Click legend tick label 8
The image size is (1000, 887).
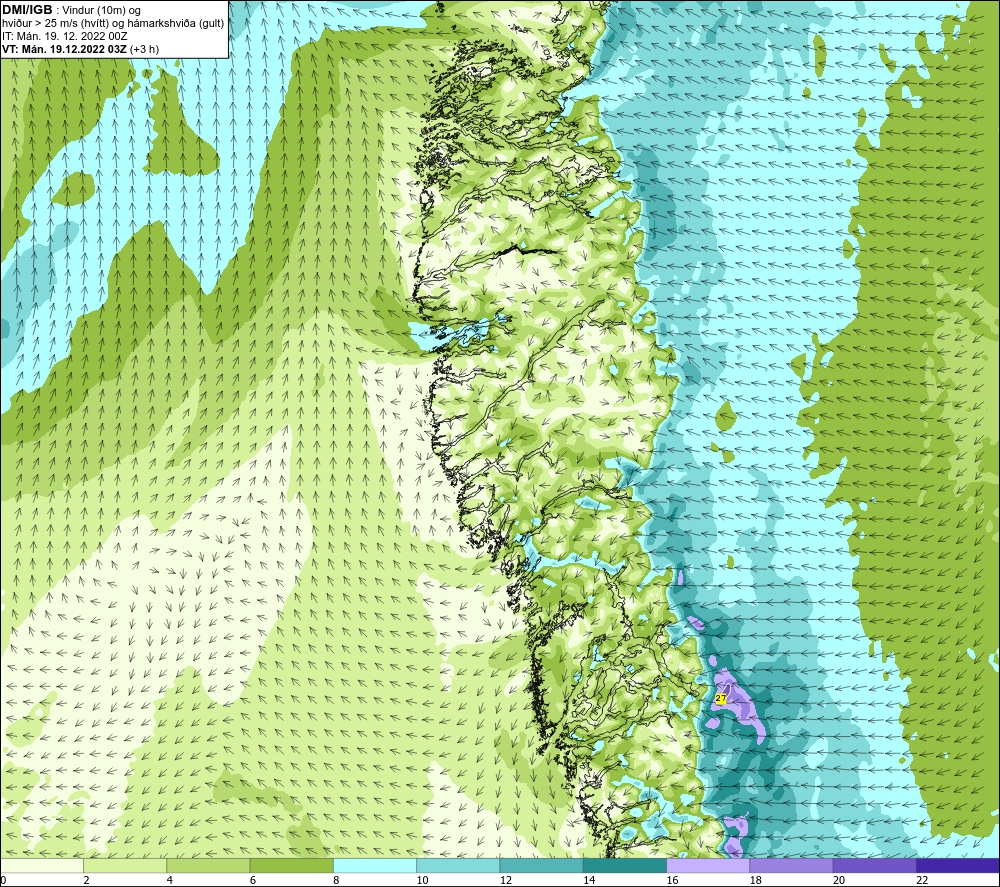click(x=336, y=880)
